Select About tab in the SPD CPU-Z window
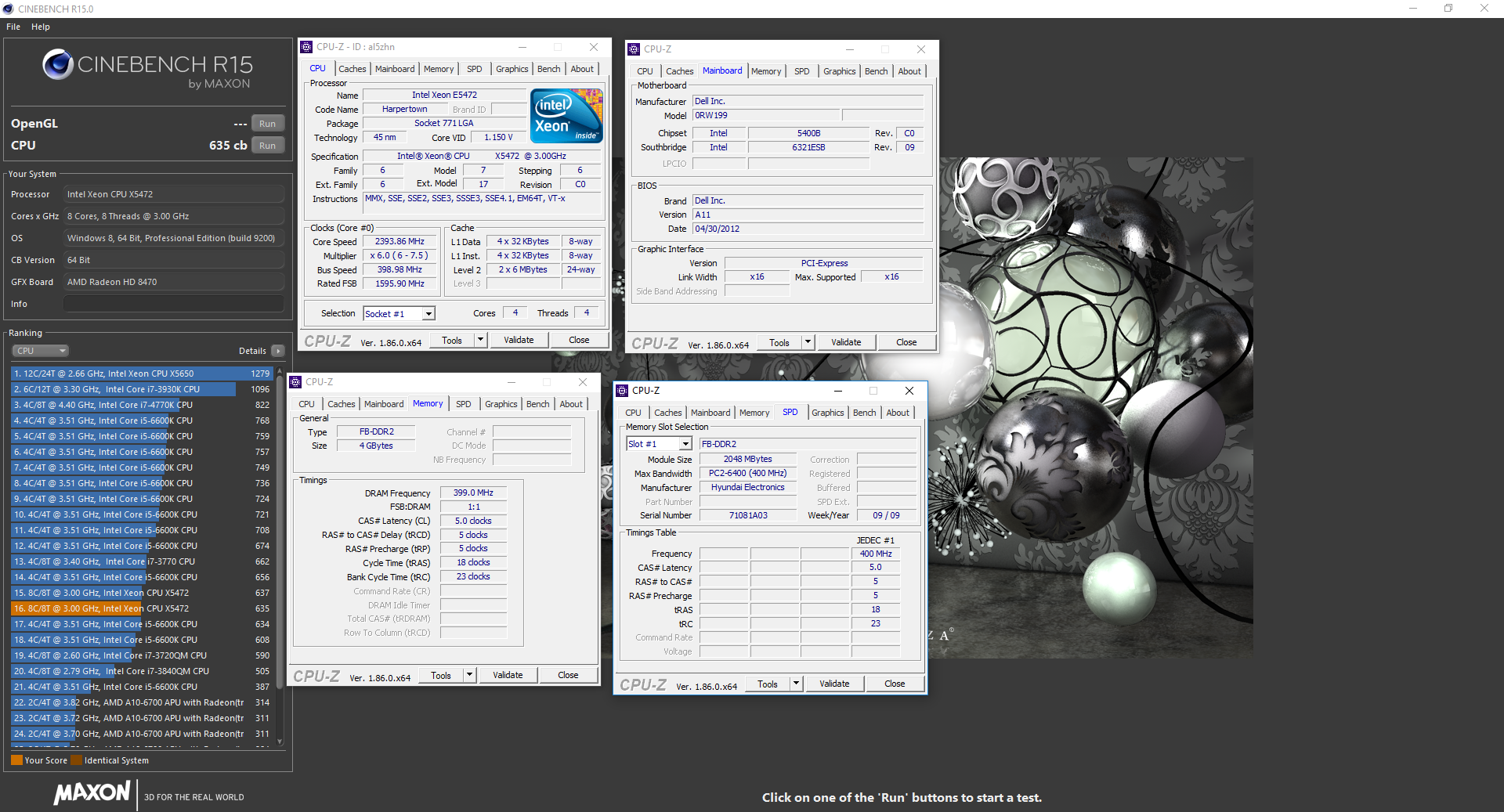 pyautogui.click(x=898, y=413)
